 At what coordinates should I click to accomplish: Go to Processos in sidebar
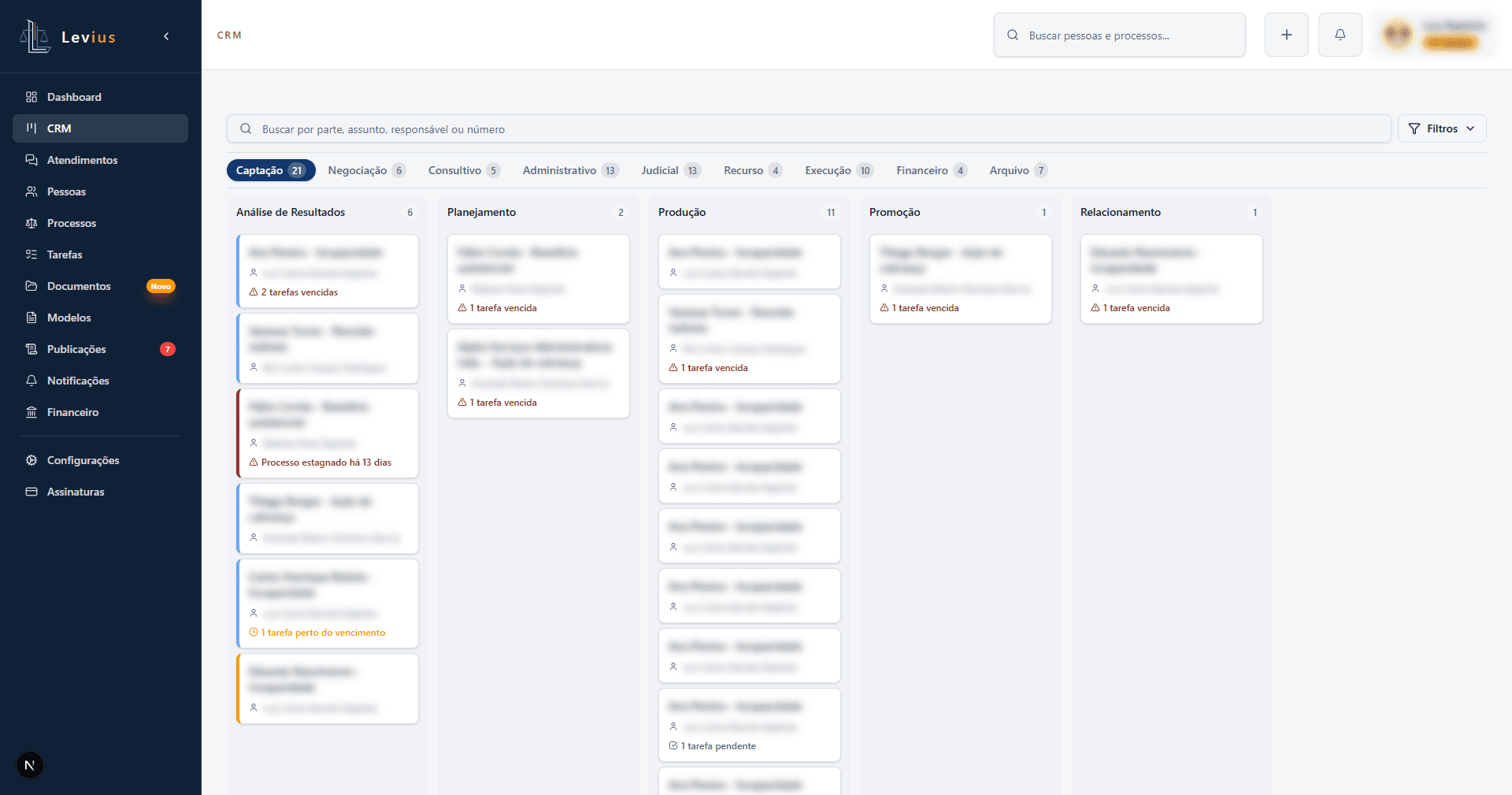[100, 223]
